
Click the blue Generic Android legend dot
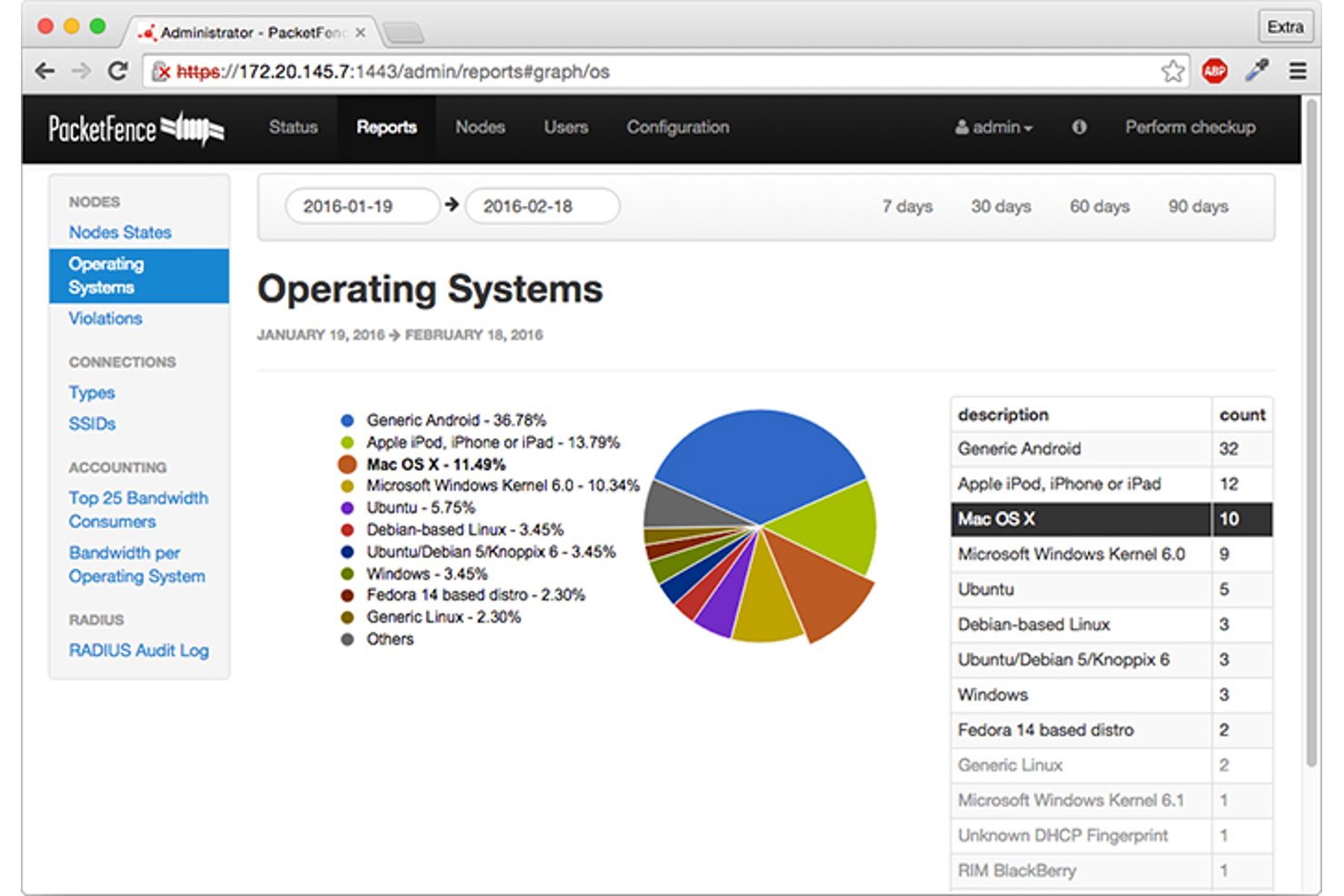347,420
